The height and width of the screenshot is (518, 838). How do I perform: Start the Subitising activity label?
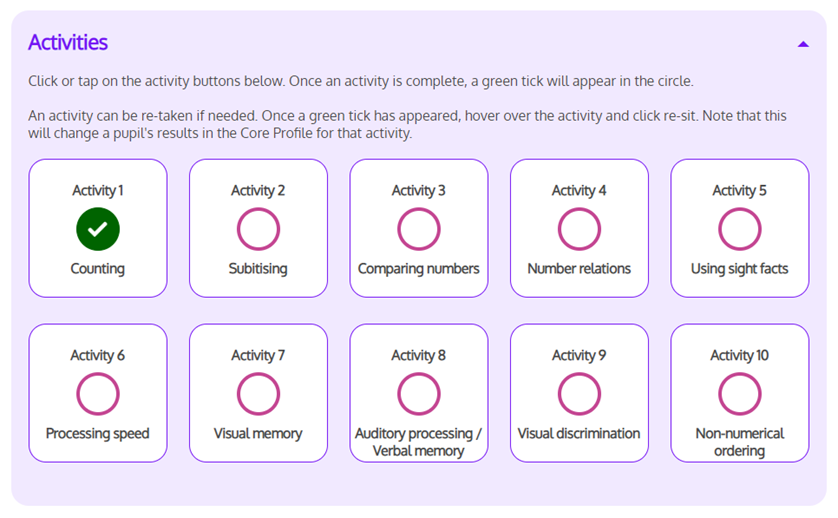(258, 269)
